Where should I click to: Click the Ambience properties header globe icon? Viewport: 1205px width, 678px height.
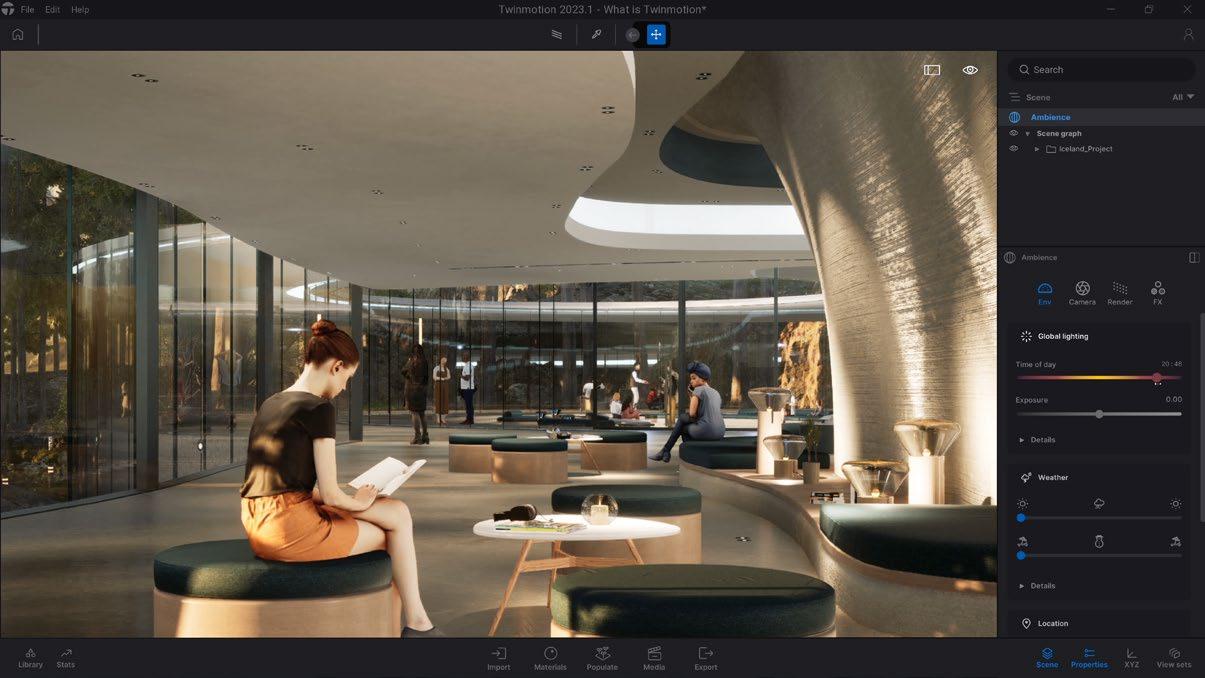pos(1010,257)
